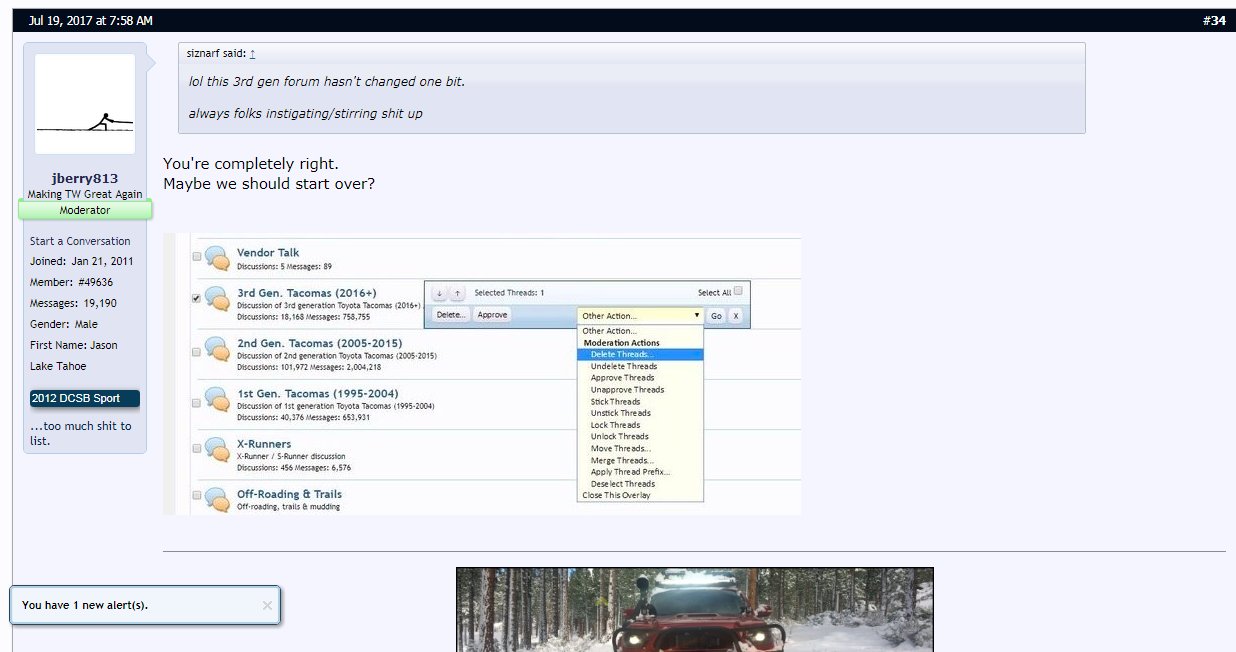
Task: Open jberry813's rowing avatar image
Action: coord(85,104)
